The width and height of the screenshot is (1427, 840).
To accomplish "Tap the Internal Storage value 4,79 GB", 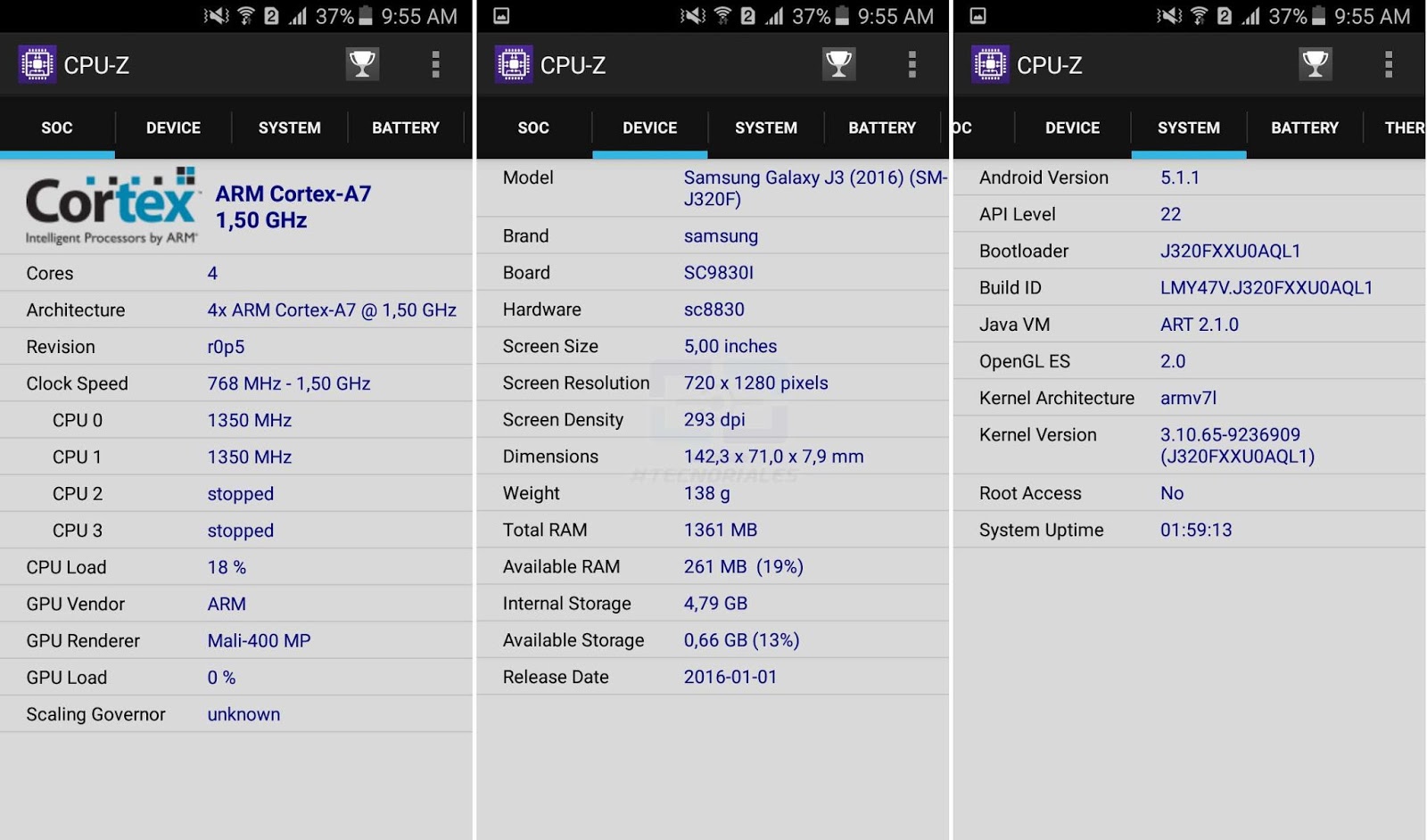I will (x=715, y=604).
